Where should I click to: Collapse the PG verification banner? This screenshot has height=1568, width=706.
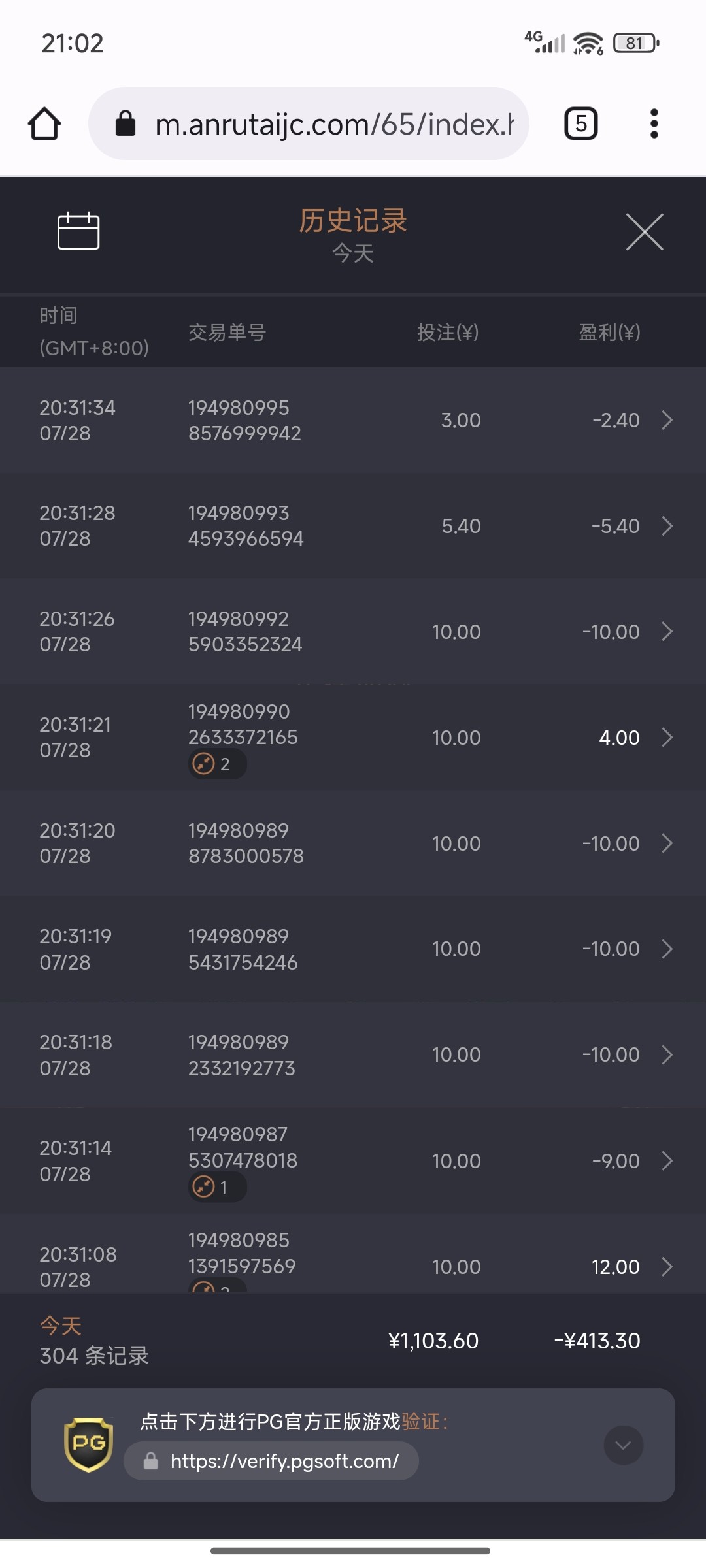tap(623, 1445)
